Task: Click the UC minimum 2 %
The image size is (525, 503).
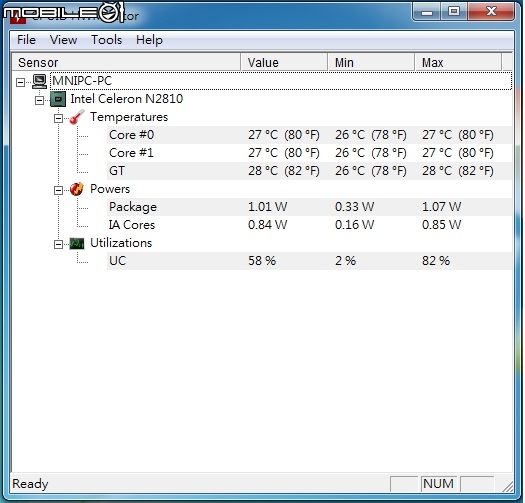Action: pyautogui.click(x=345, y=261)
